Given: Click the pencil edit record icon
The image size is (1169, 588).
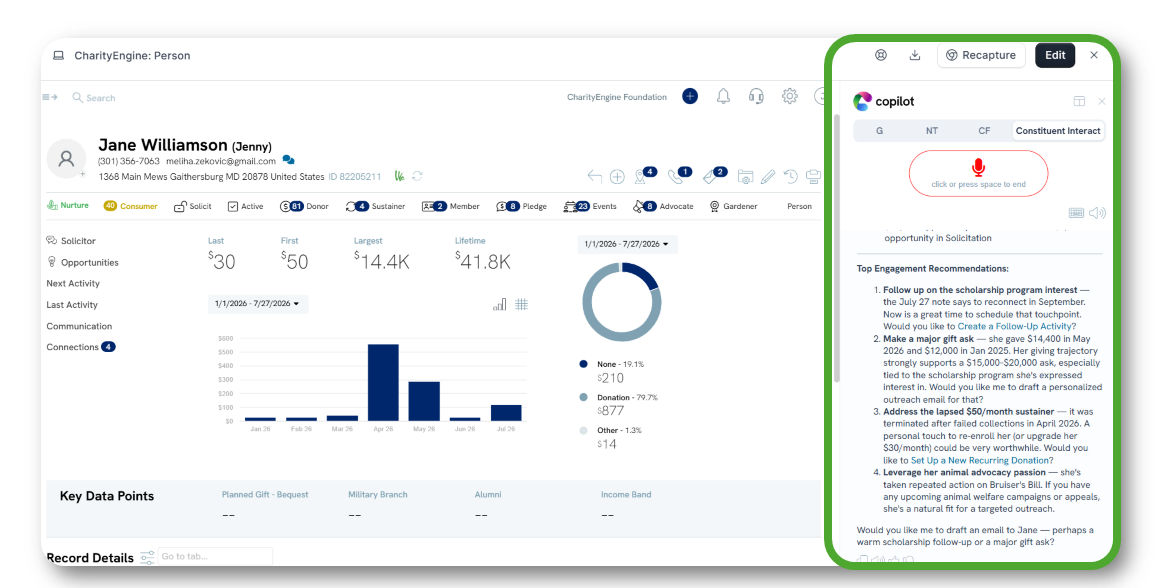Looking at the screenshot, I should (768, 177).
